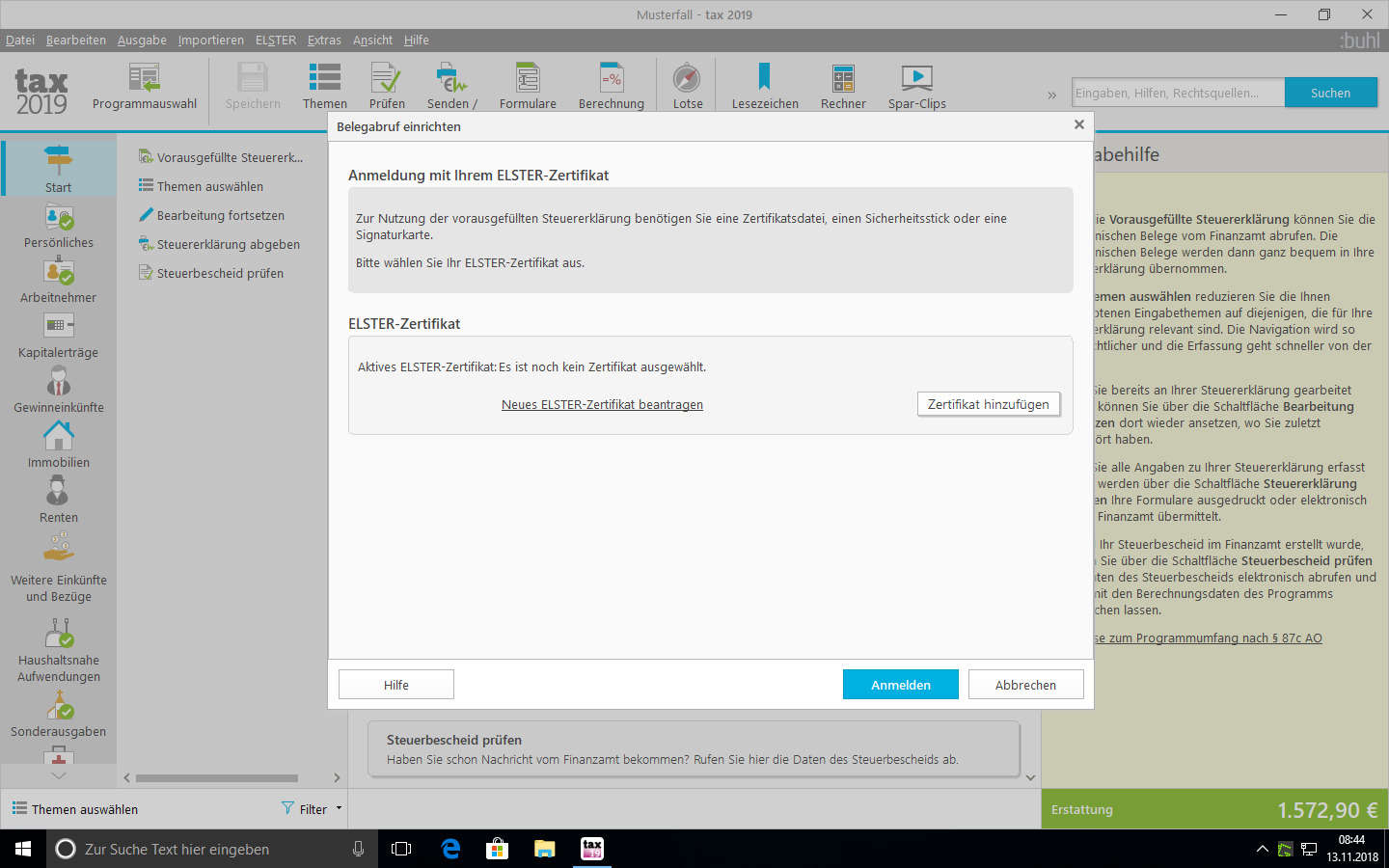Viewport: 1389px width, 868px height.
Task: Expand the toolbar overflow chevron
Action: point(1051,95)
